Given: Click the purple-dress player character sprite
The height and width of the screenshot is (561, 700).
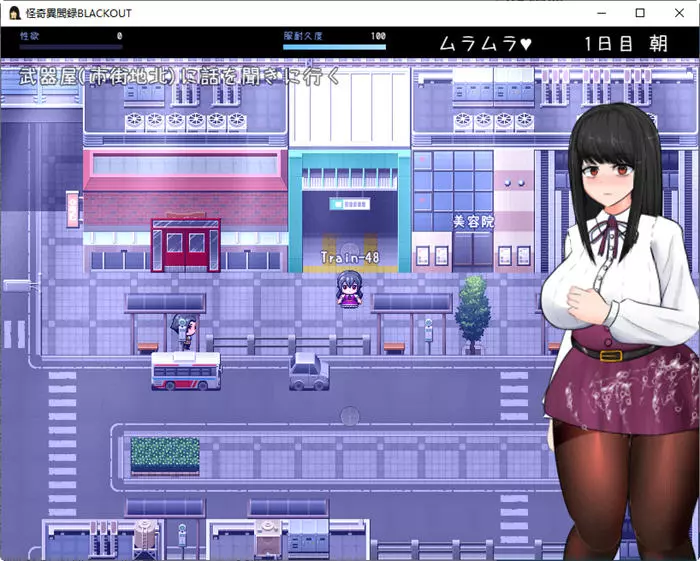Looking at the screenshot, I should click(x=350, y=288).
